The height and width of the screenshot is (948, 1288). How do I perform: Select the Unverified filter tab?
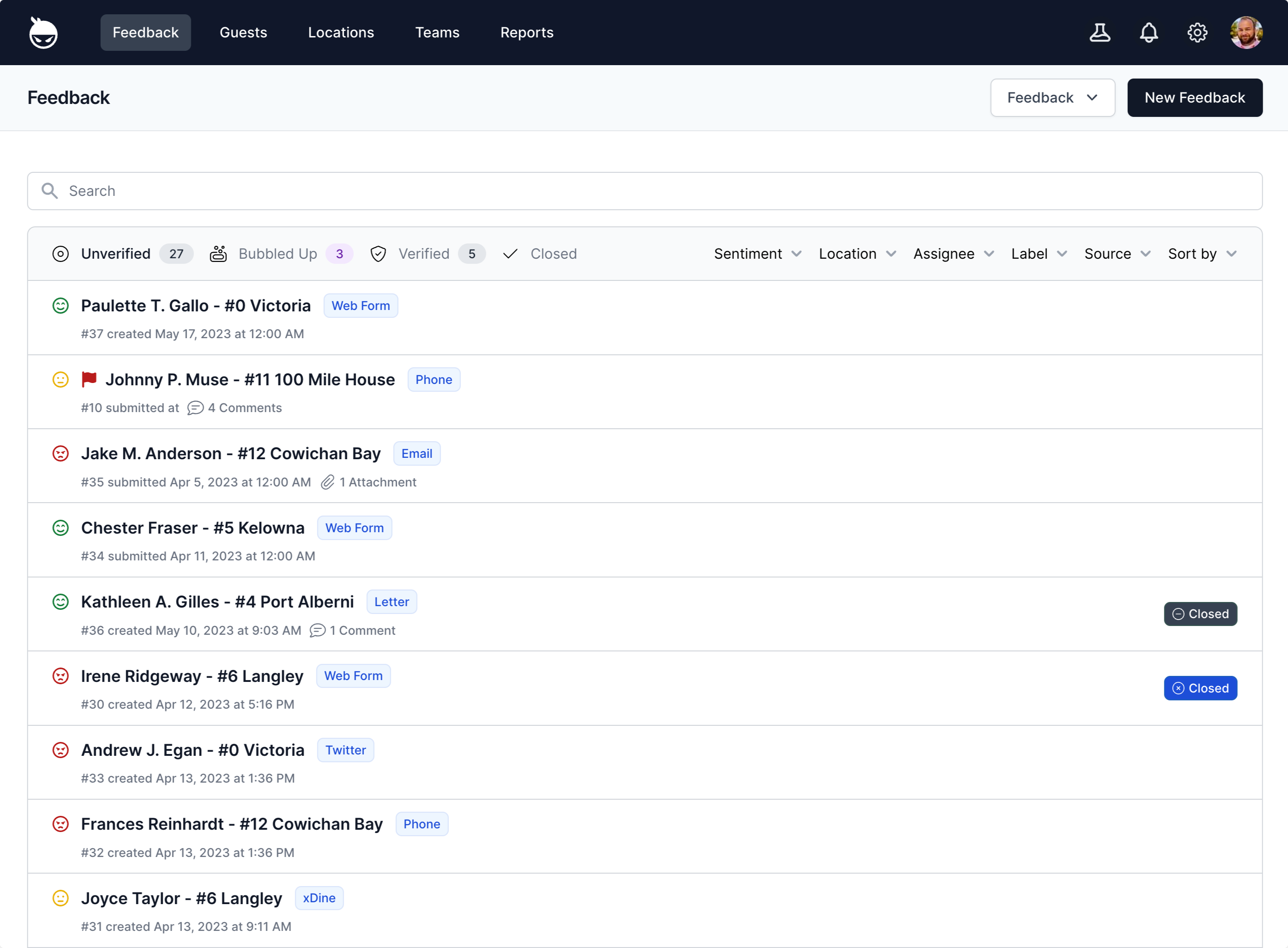click(x=116, y=254)
